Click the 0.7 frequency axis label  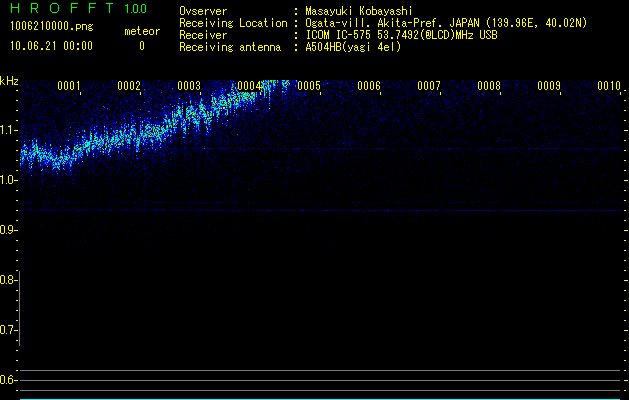pos(9,330)
